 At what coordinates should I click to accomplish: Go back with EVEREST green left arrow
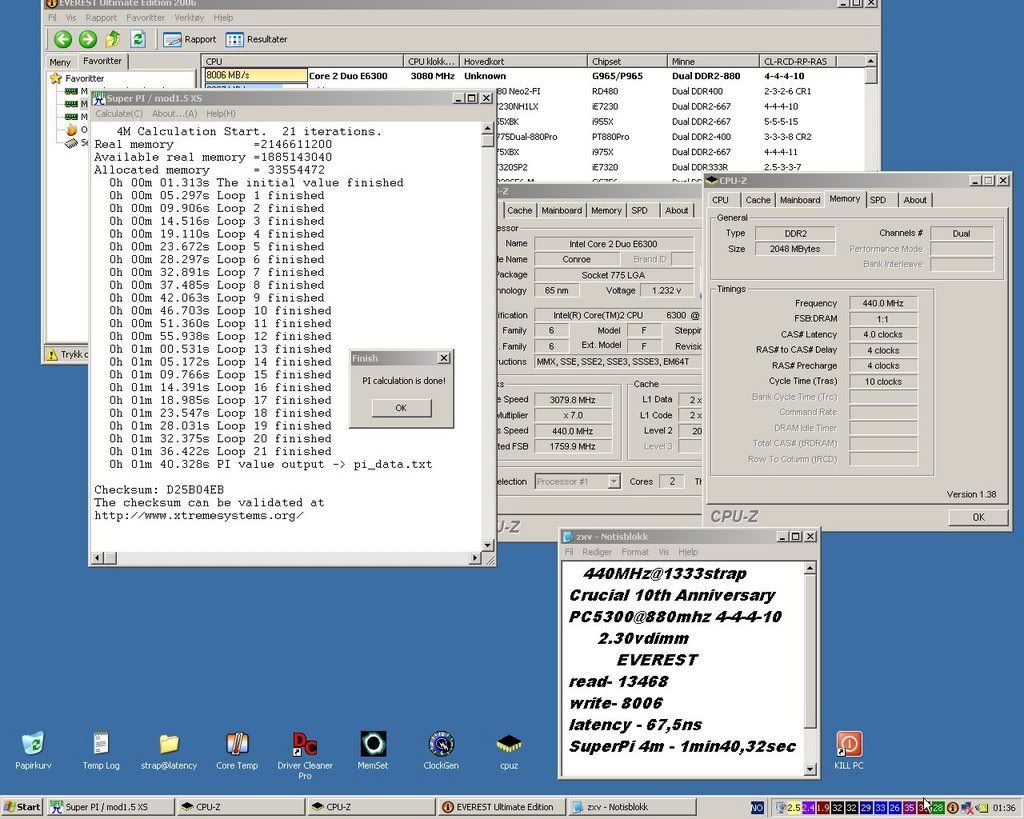point(63,39)
